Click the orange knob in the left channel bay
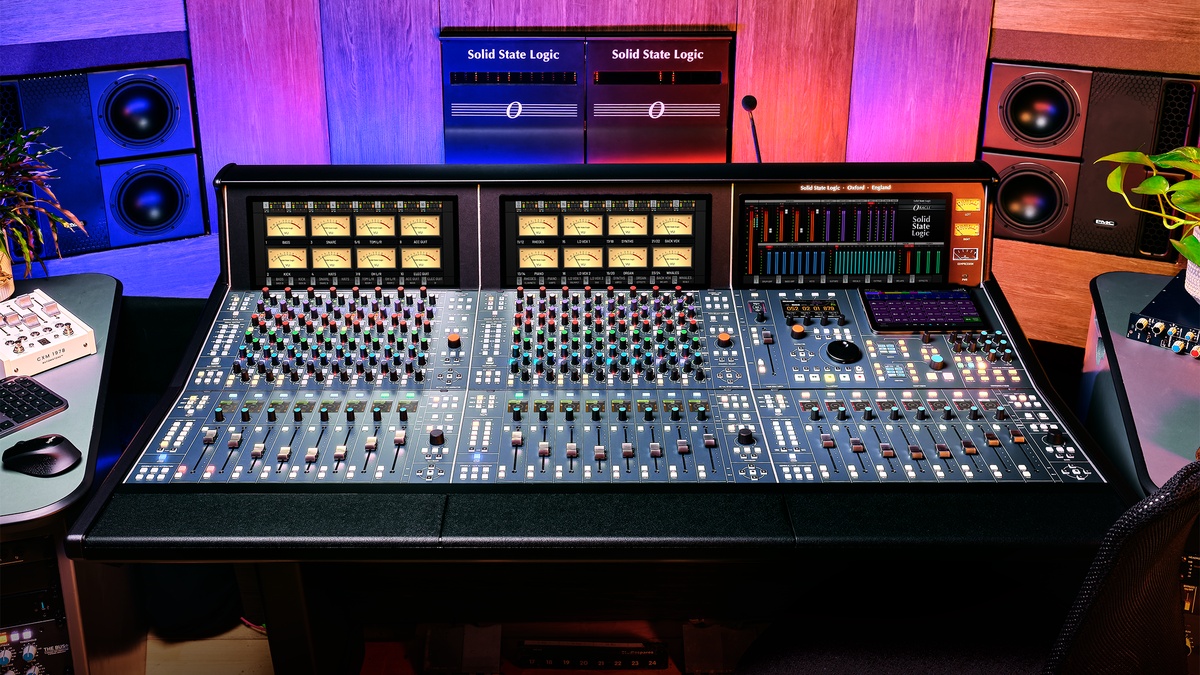The height and width of the screenshot is (675, 1200). pyautogui.click(x=454, y=340)
